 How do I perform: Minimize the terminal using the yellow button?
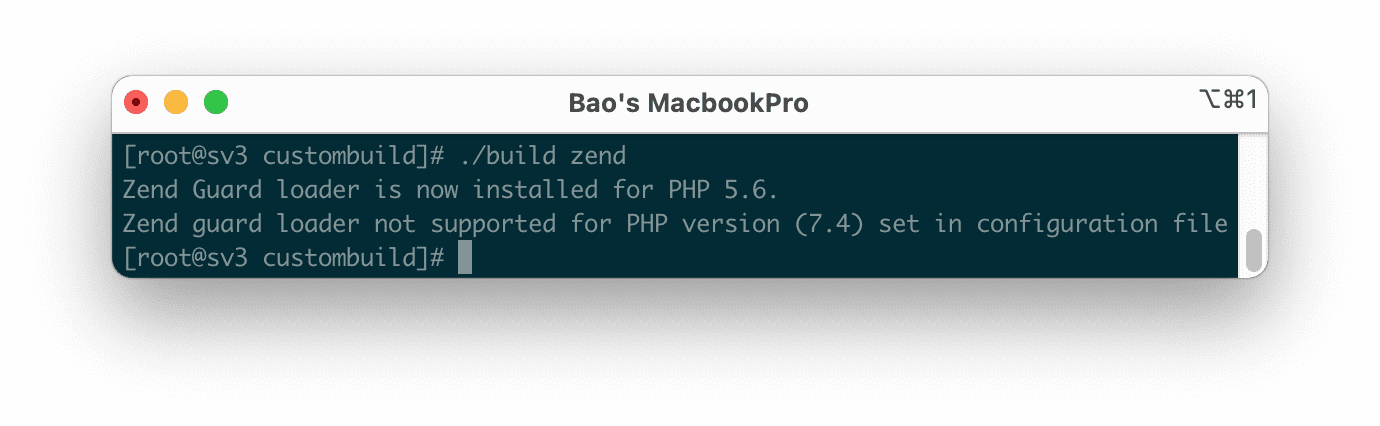tap(176, 102)
